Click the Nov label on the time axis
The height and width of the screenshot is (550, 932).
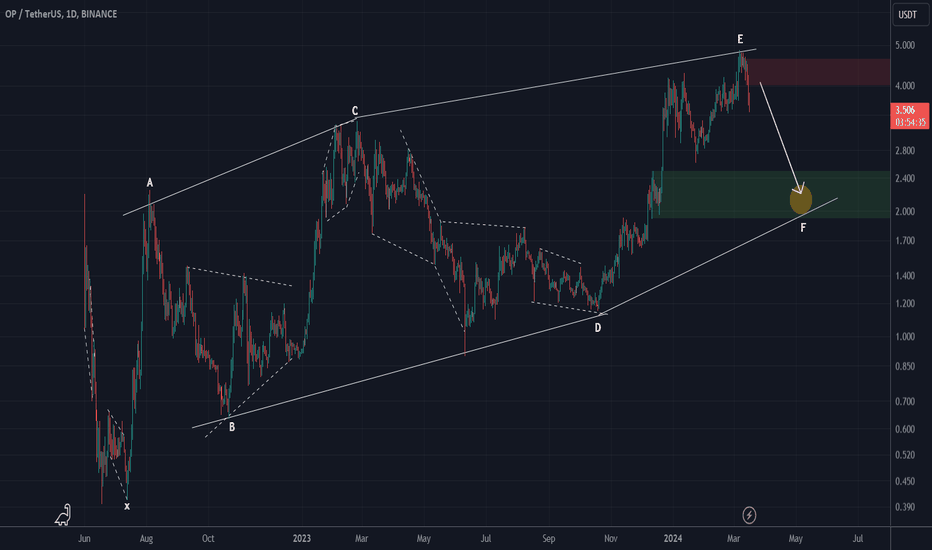[610, 539]
